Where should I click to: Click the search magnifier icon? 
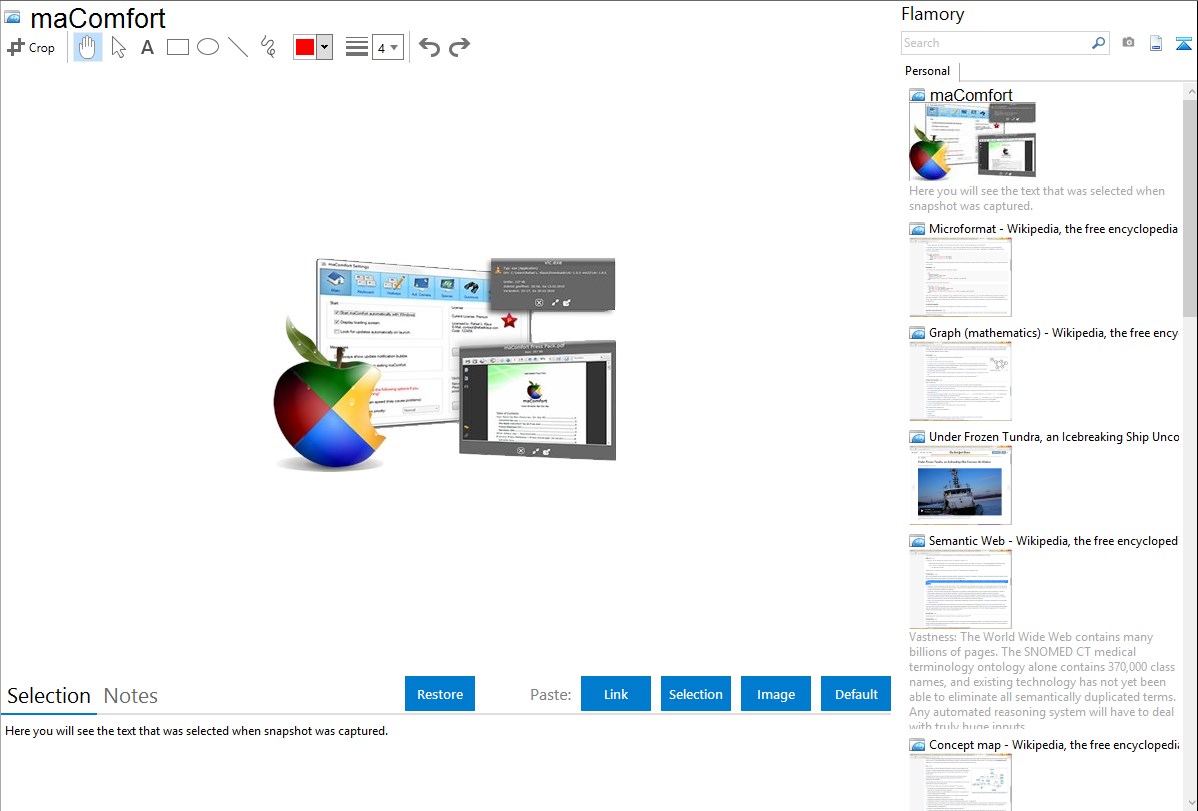1099,43
